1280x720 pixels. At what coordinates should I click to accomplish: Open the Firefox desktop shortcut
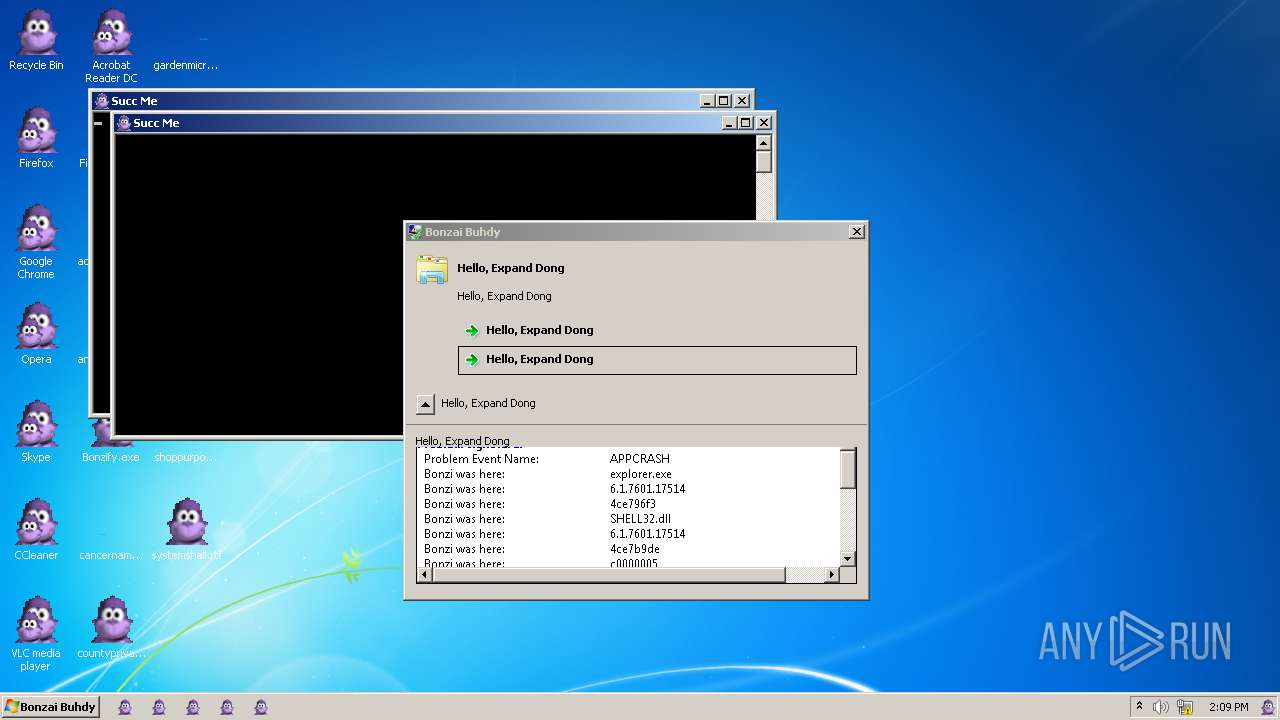point(36,138)
